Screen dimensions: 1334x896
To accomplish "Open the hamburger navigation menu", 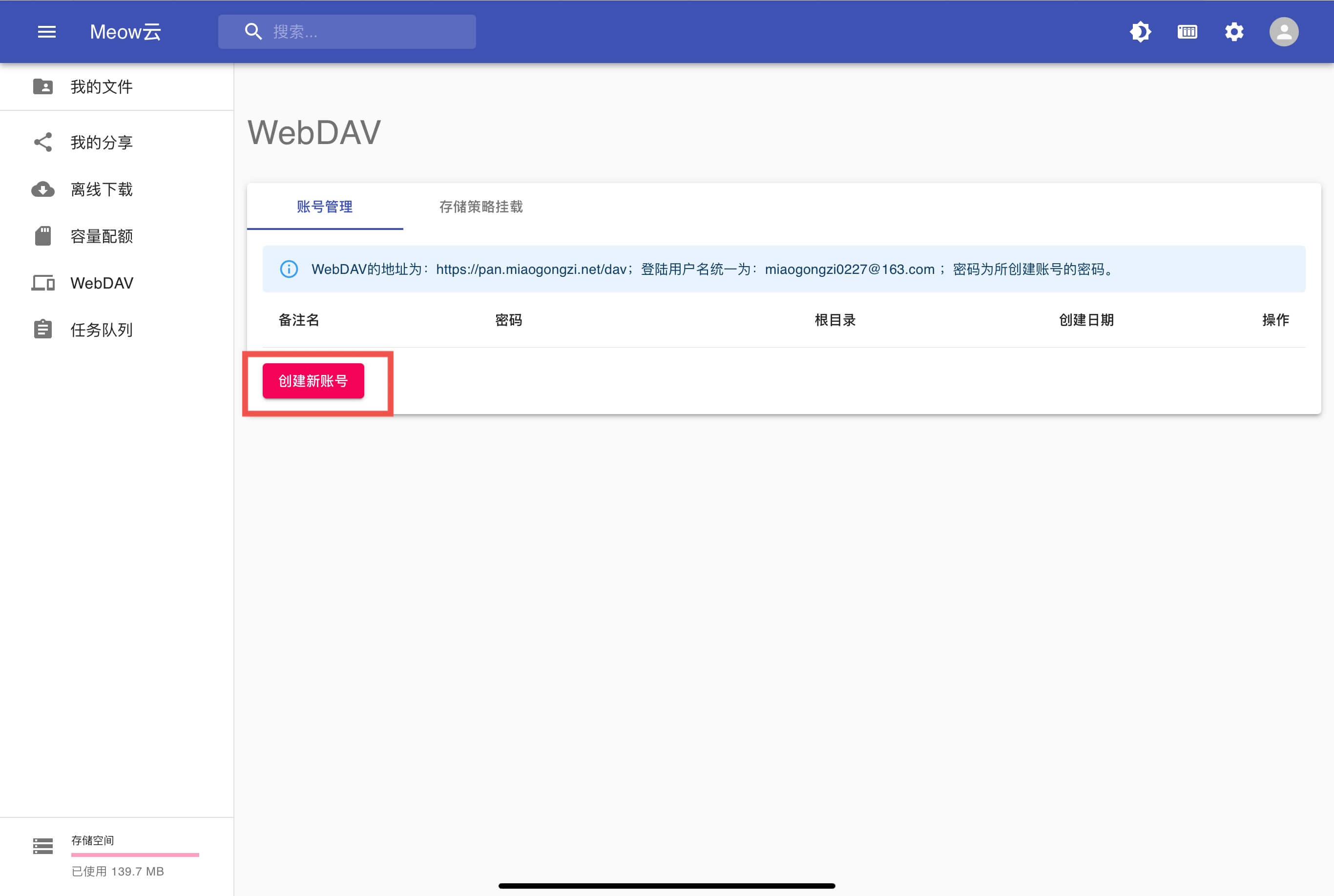I will click(47, 32).
